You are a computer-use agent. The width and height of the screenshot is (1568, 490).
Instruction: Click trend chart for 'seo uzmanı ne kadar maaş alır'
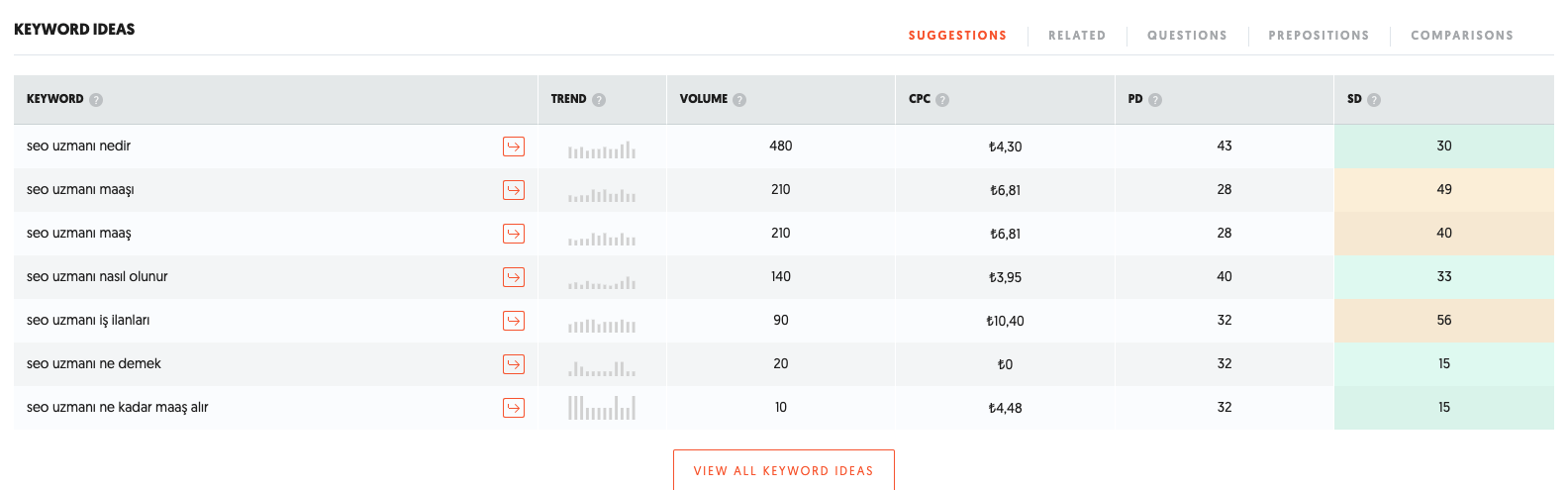tap(602, 408)
